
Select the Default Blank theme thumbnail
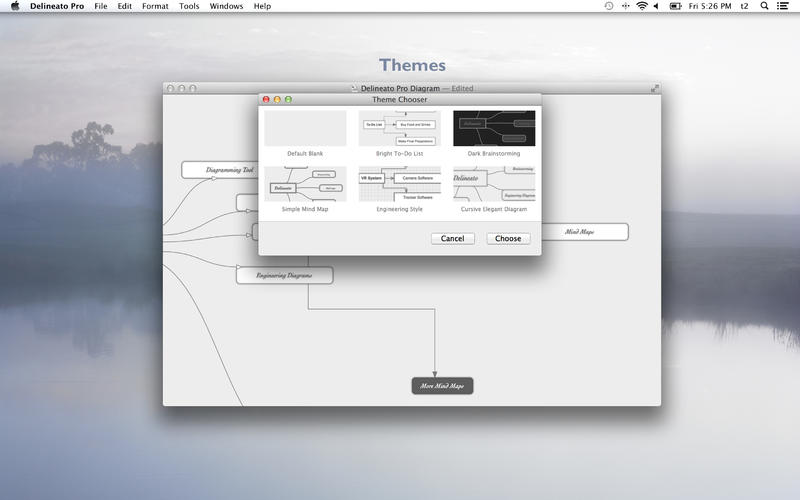click(305, 128)
